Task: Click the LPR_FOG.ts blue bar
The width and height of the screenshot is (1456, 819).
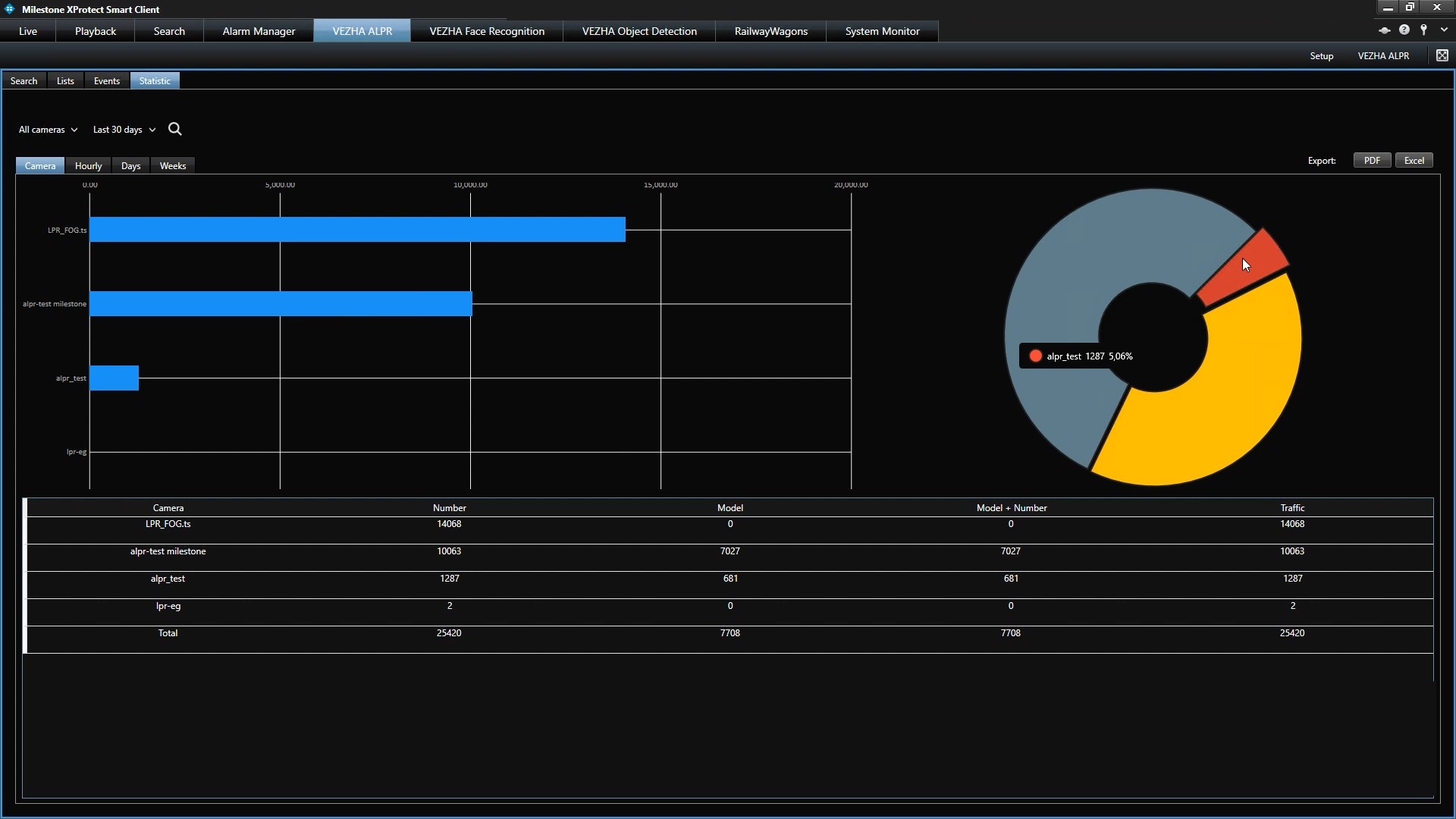Action: (357, 230)
